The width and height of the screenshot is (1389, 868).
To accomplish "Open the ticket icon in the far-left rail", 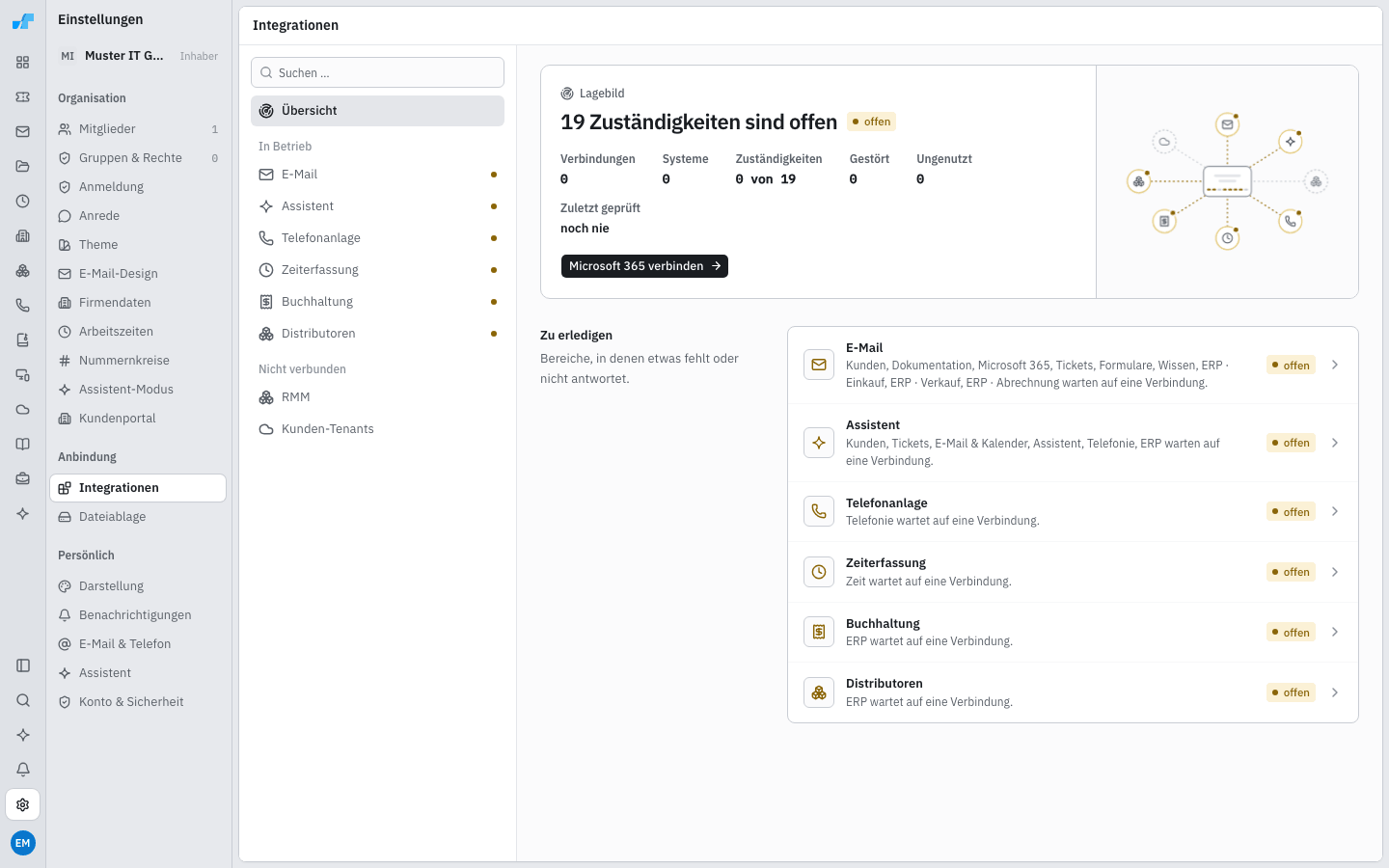I will click(23, 97).
